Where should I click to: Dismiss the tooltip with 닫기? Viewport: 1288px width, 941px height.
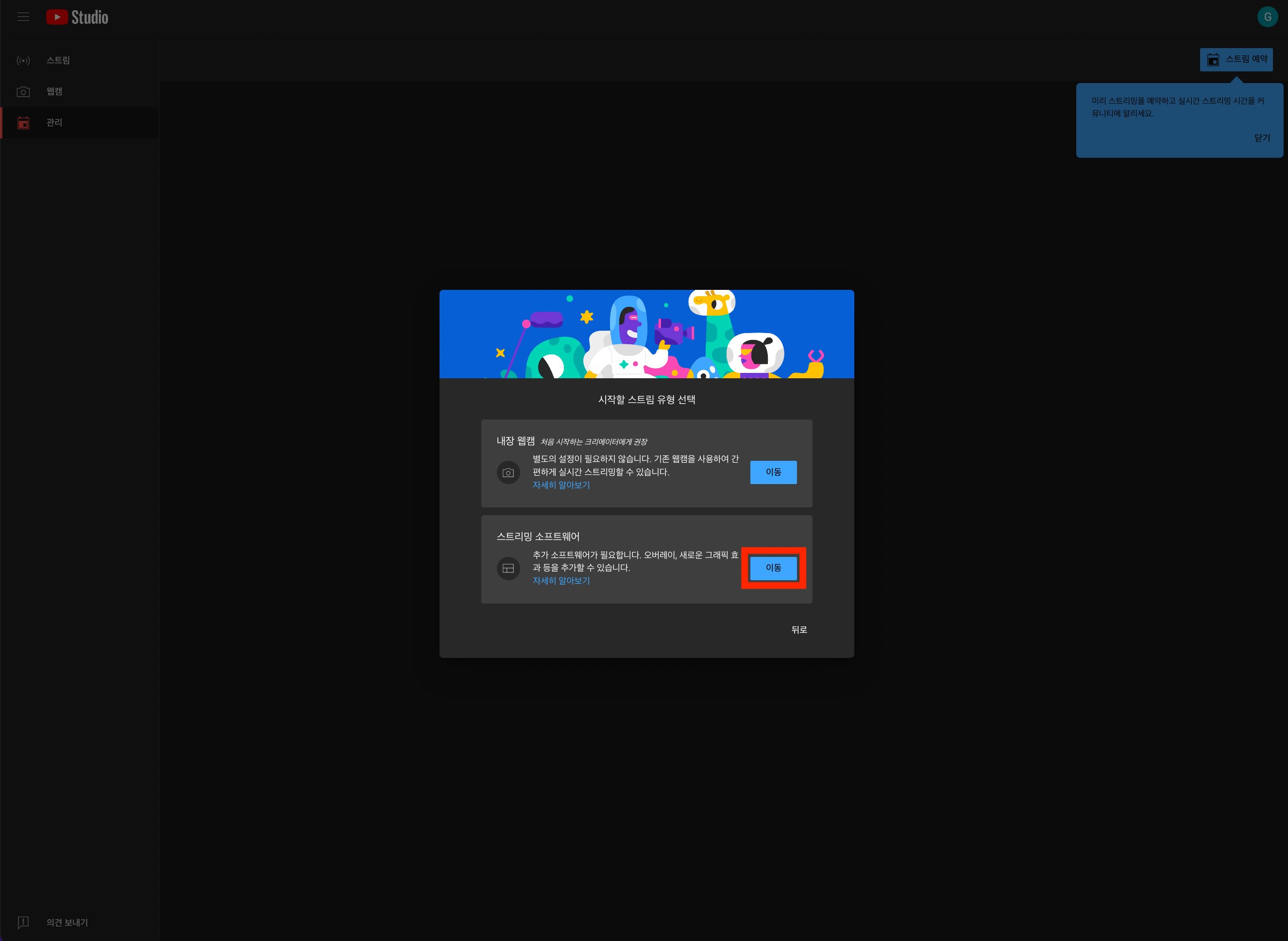(1262, 138)
